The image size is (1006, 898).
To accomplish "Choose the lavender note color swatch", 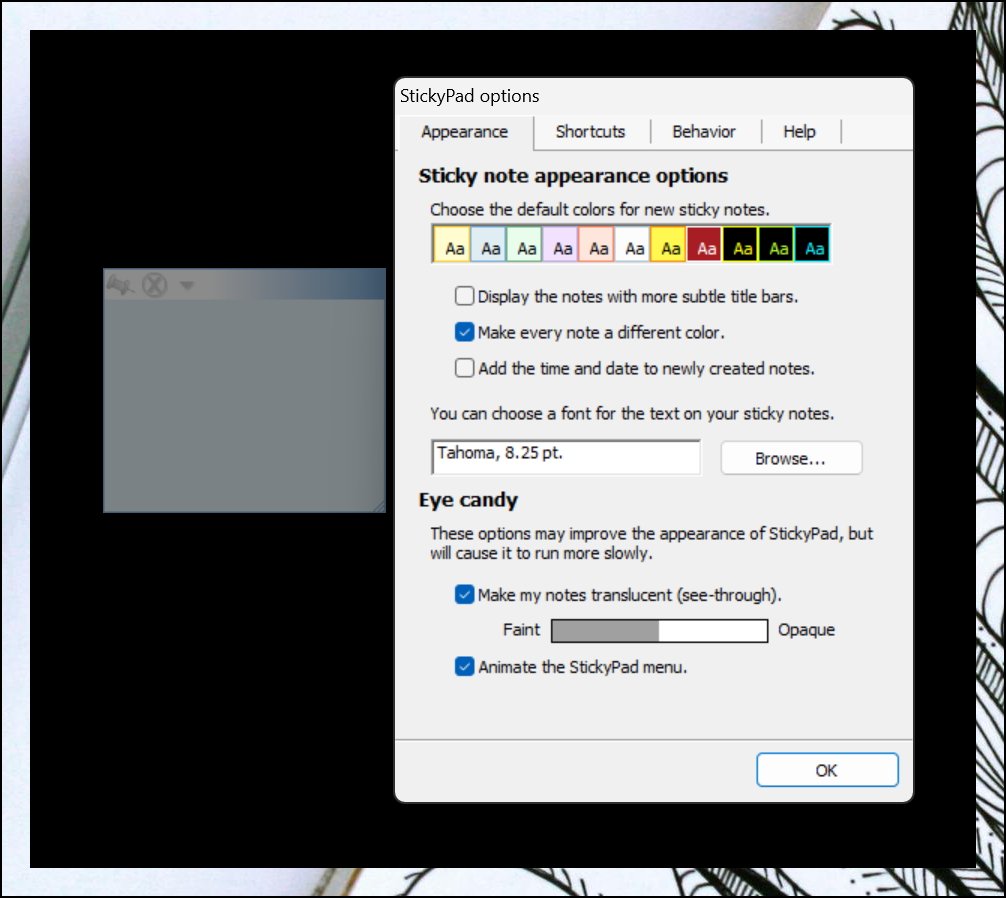I will (560, 244).
